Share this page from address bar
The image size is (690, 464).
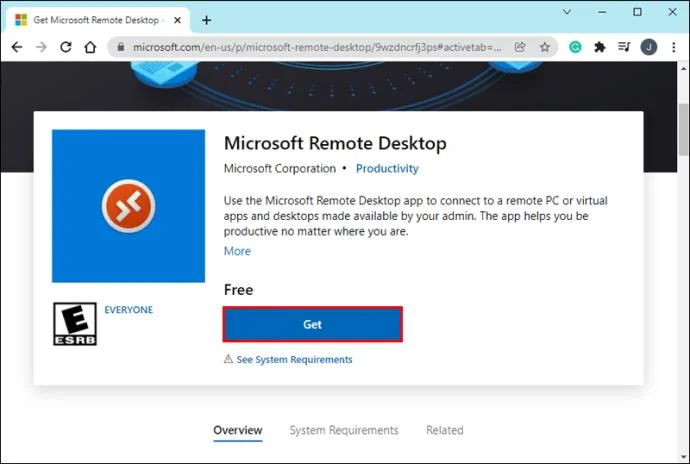click(x=520, y=47)
